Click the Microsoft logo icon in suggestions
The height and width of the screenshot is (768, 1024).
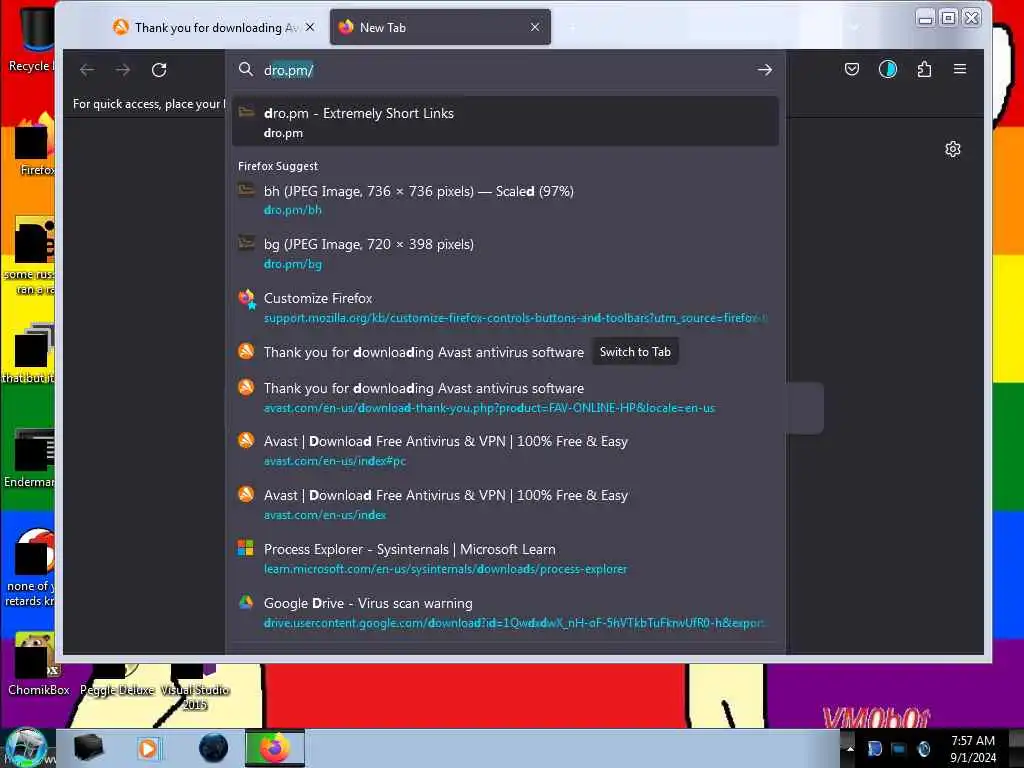(x=246, y=548)
